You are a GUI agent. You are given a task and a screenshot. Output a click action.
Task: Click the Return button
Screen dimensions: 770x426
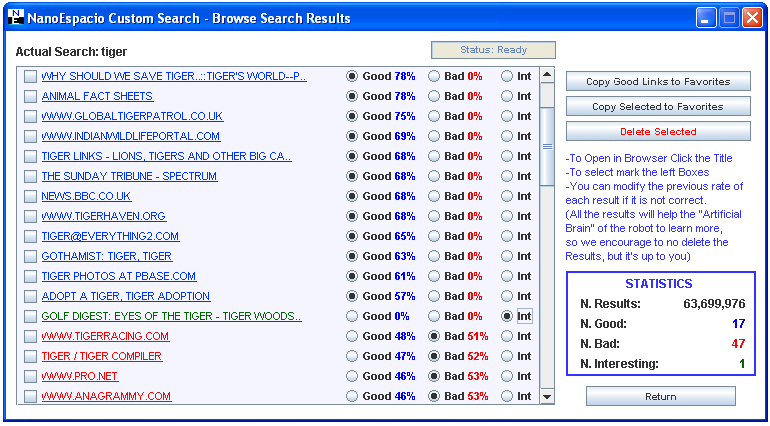tap(660, 397)
